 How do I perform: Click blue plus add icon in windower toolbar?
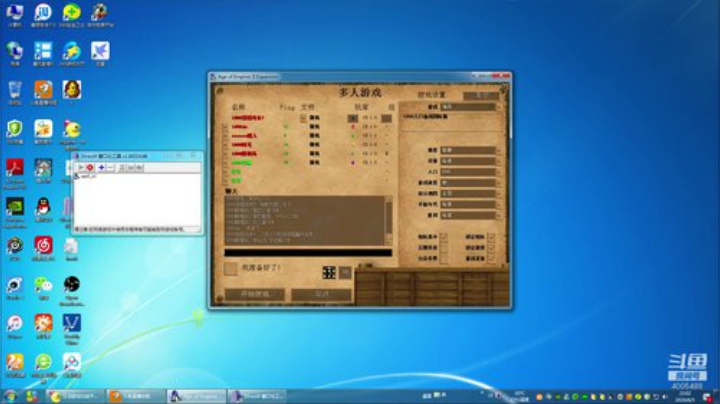[101, 168]
